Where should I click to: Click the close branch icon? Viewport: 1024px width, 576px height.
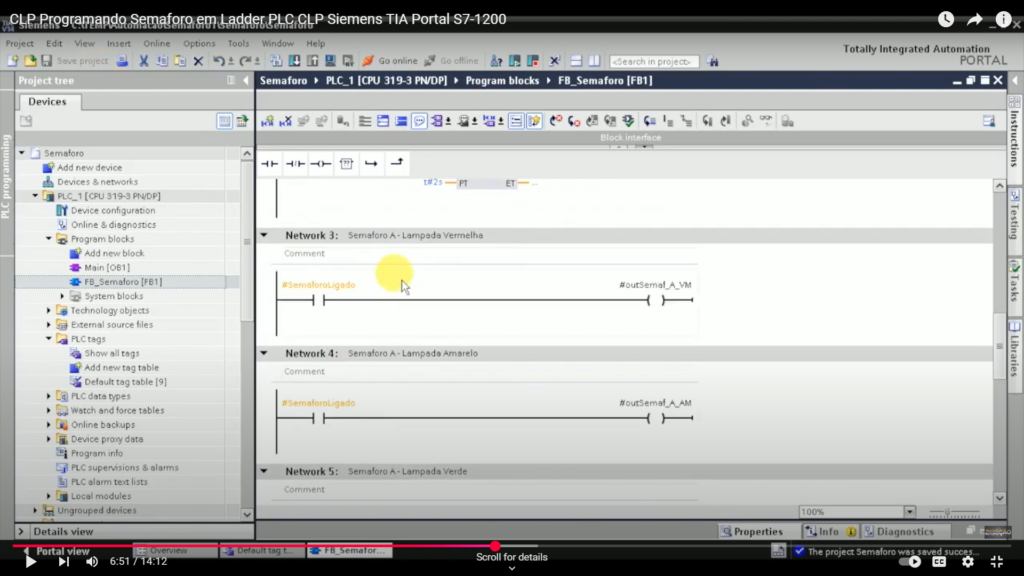396,163
